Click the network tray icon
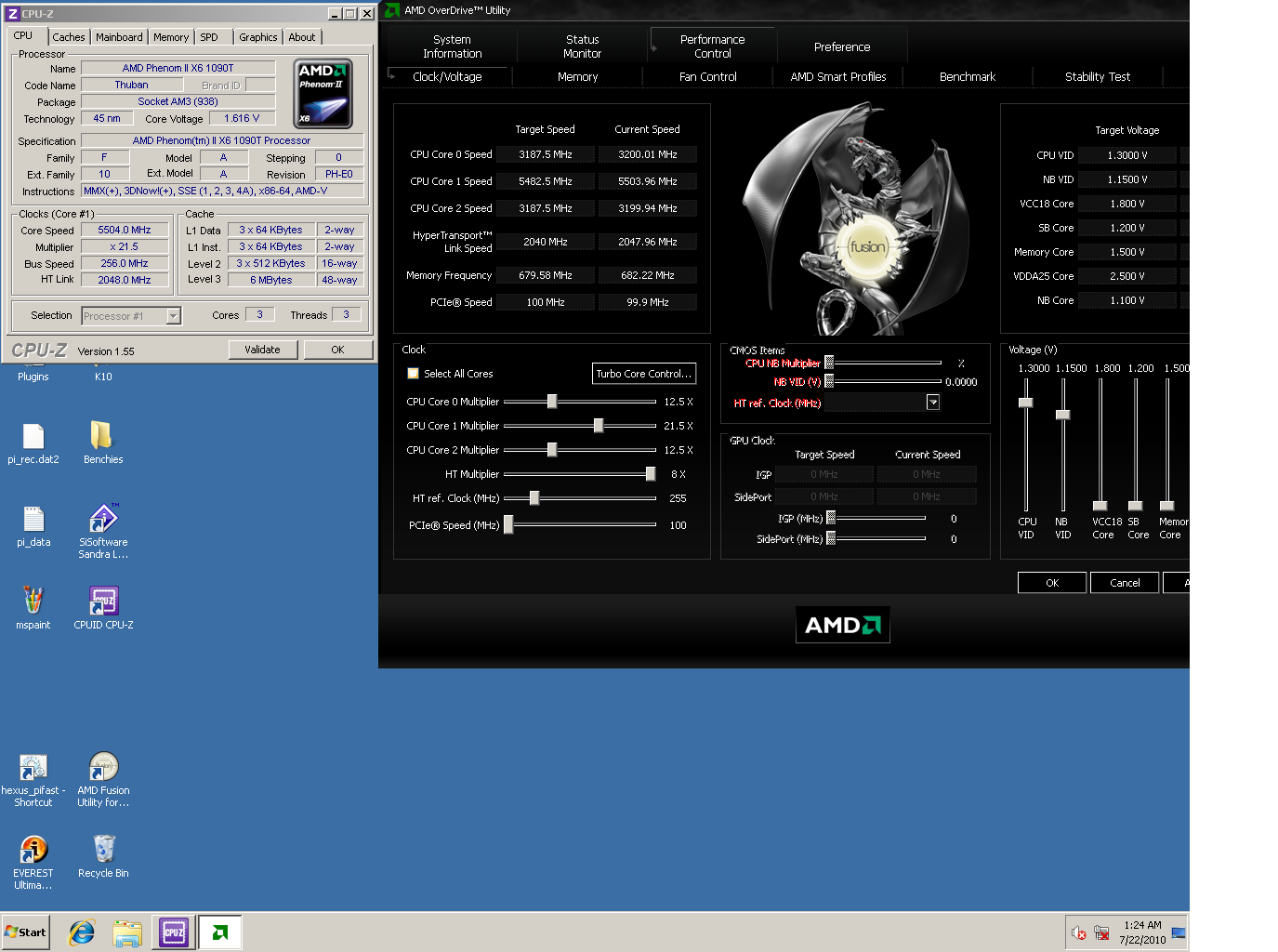This screenshot has height=952, width=1278. point(1102,932)
